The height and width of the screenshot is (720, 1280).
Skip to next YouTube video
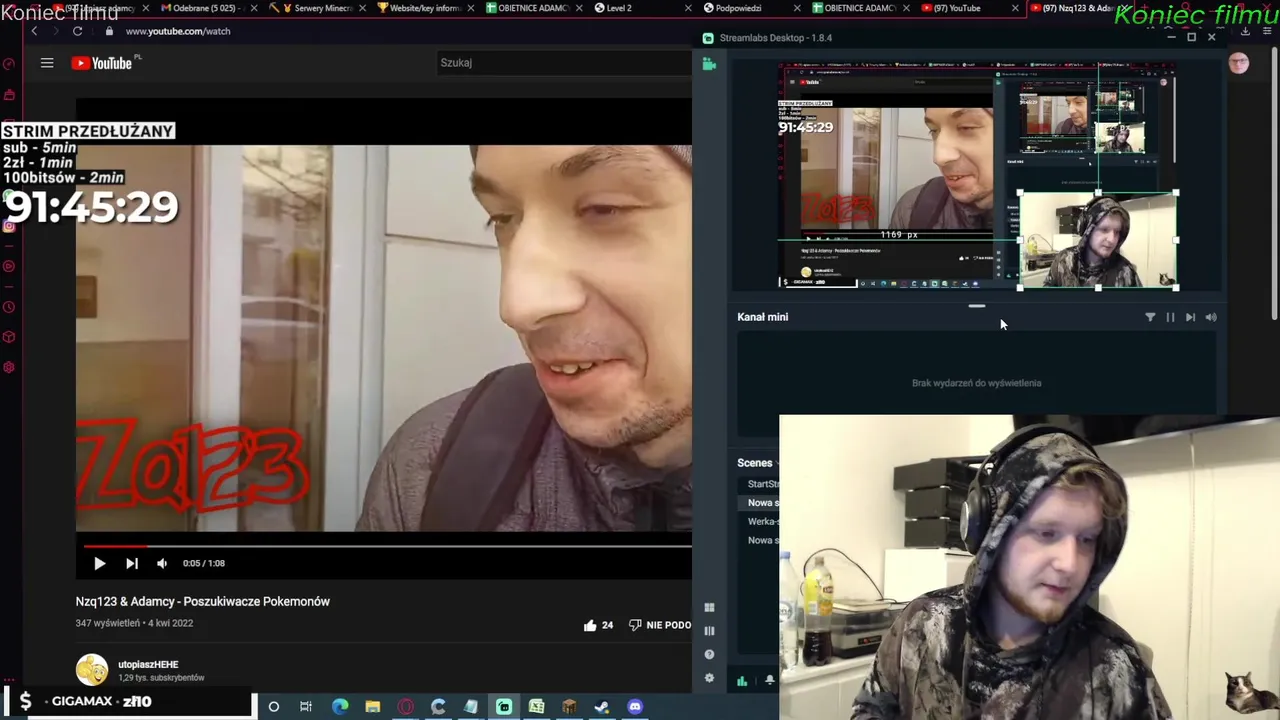click(131, 563)
